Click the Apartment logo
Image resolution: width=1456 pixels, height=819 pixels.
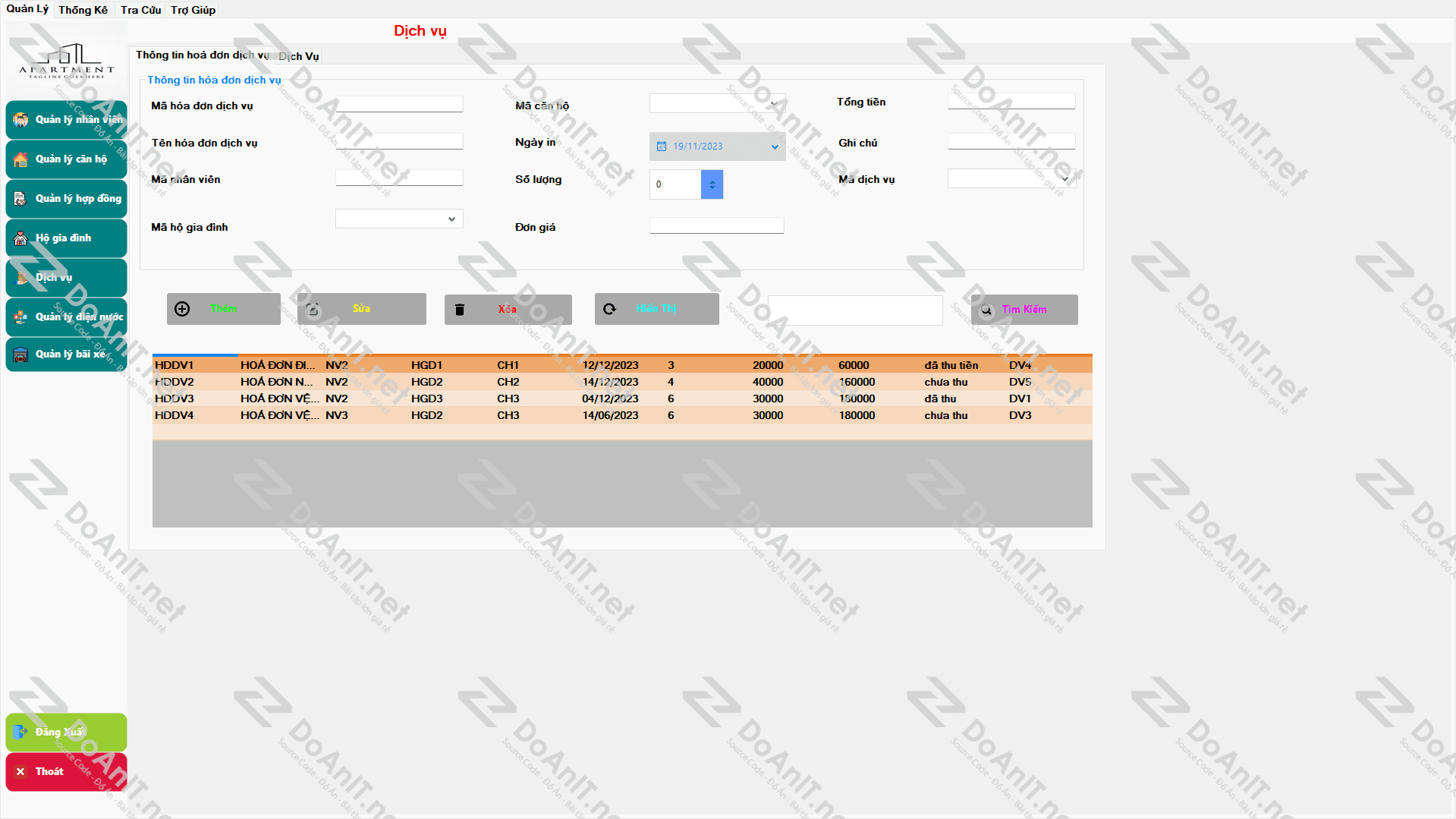coord(66,61)
